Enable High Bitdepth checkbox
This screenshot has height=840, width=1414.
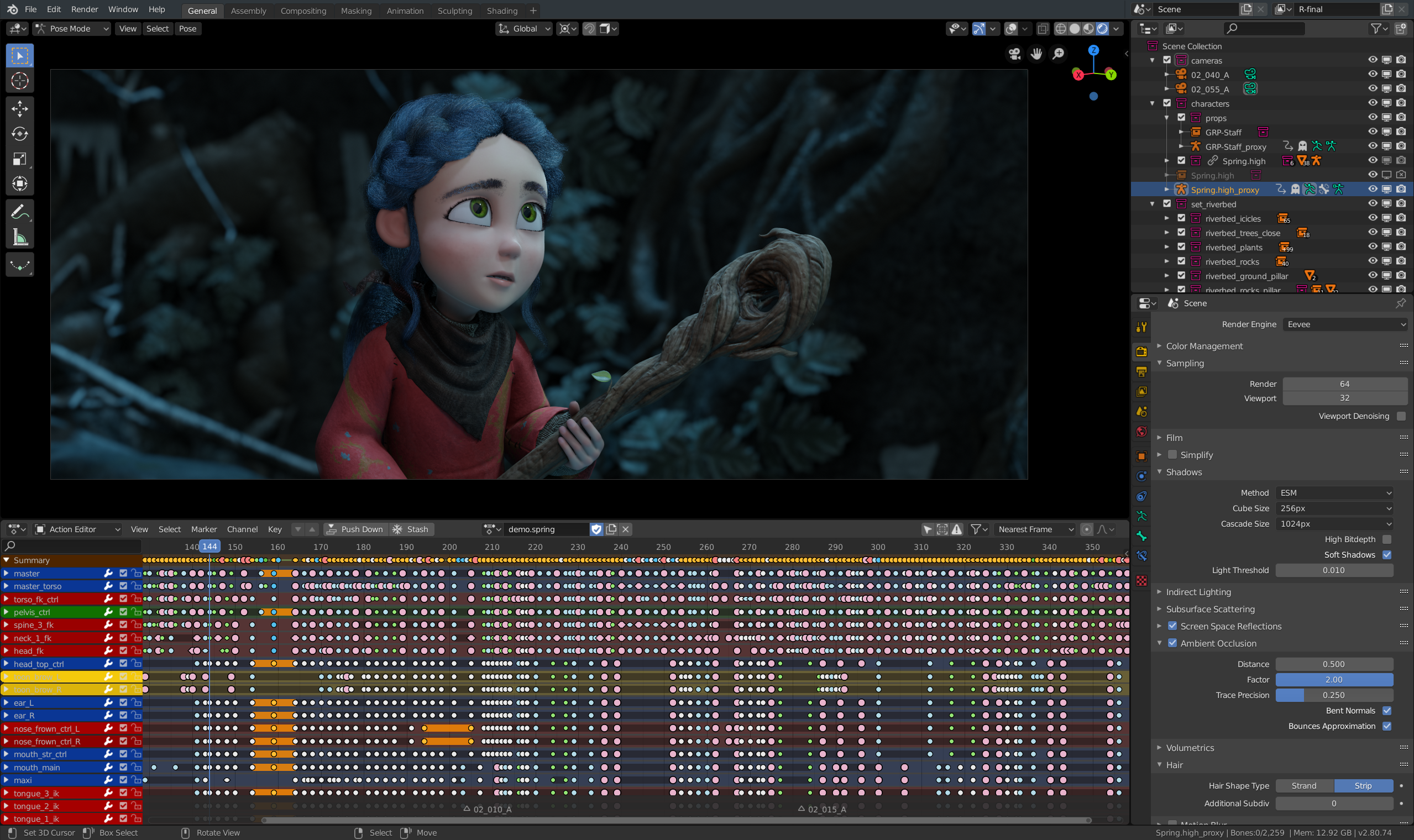click(1387, 539)
